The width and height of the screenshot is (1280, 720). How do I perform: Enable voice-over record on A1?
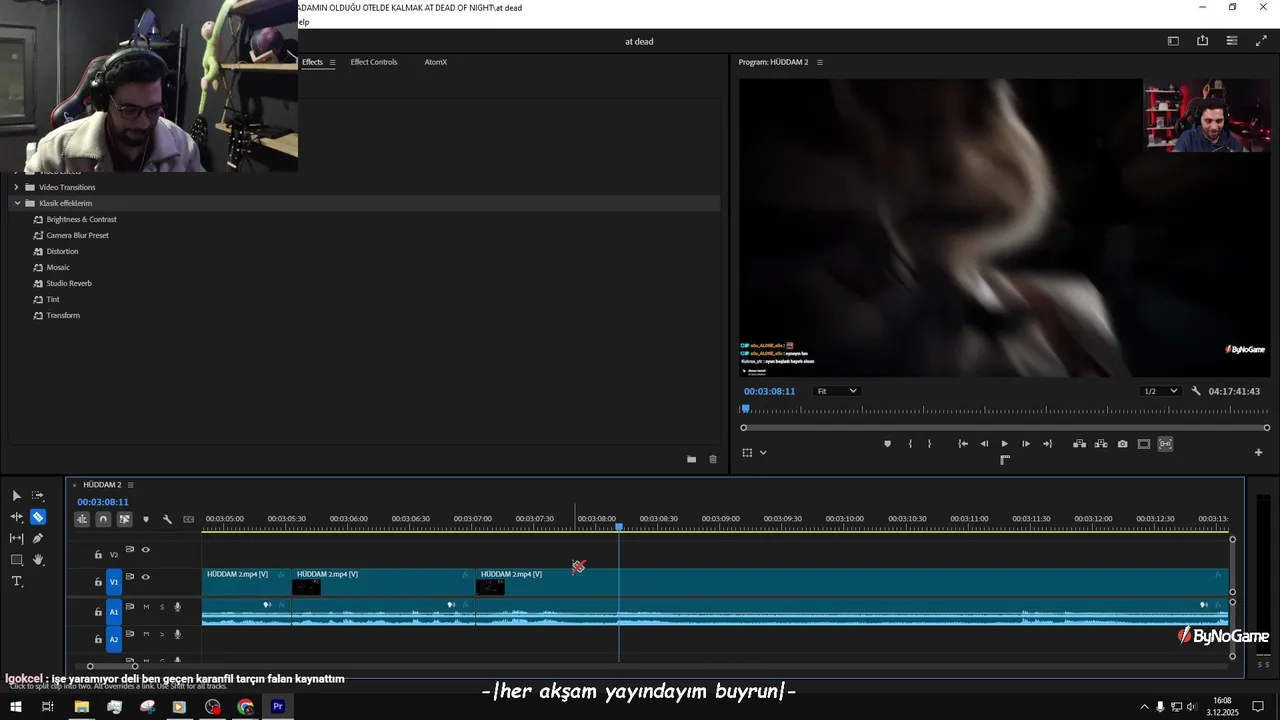[178, 607]
